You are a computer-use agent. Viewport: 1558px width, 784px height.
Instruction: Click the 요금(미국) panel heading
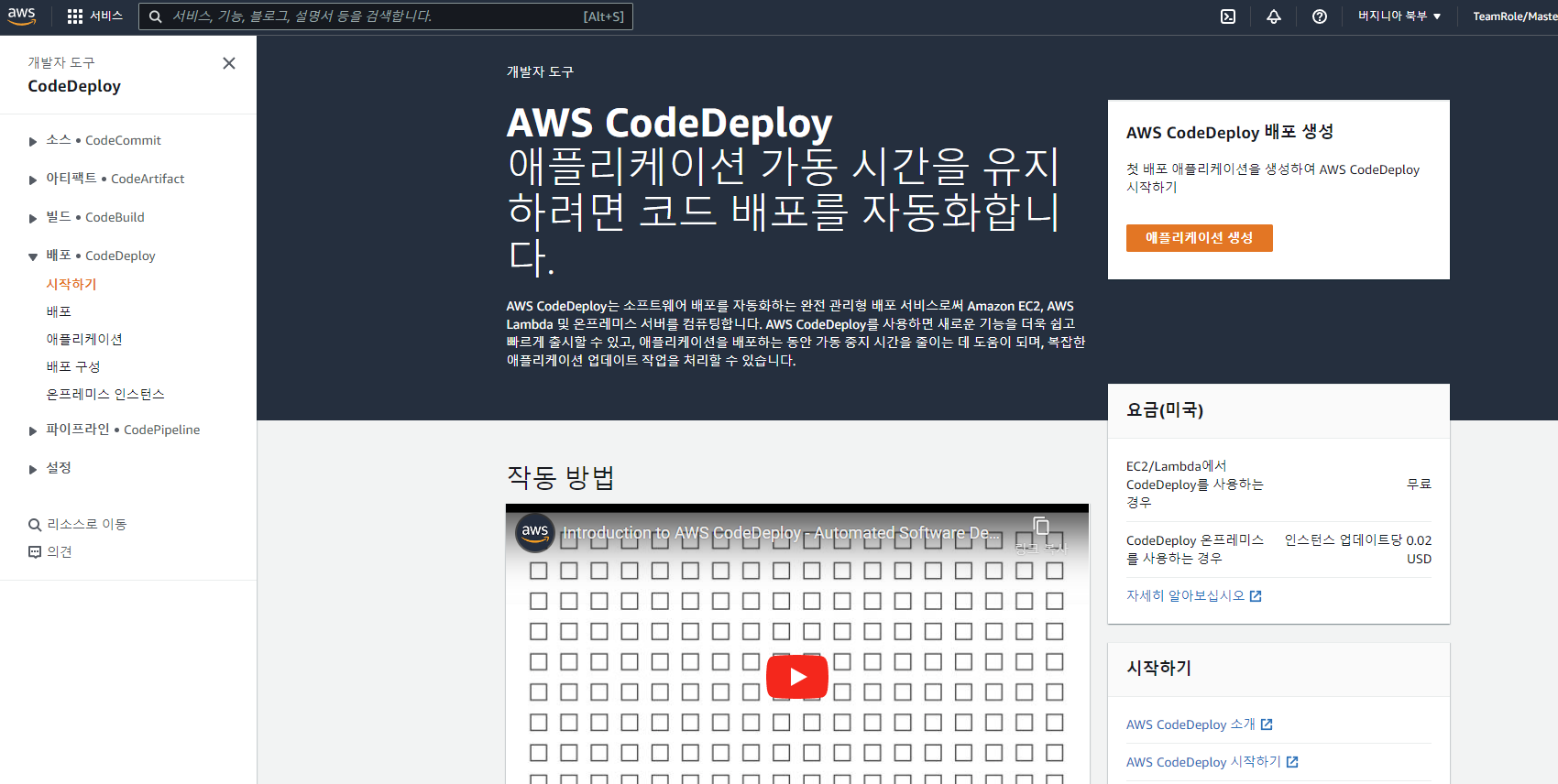[1165, 410]
